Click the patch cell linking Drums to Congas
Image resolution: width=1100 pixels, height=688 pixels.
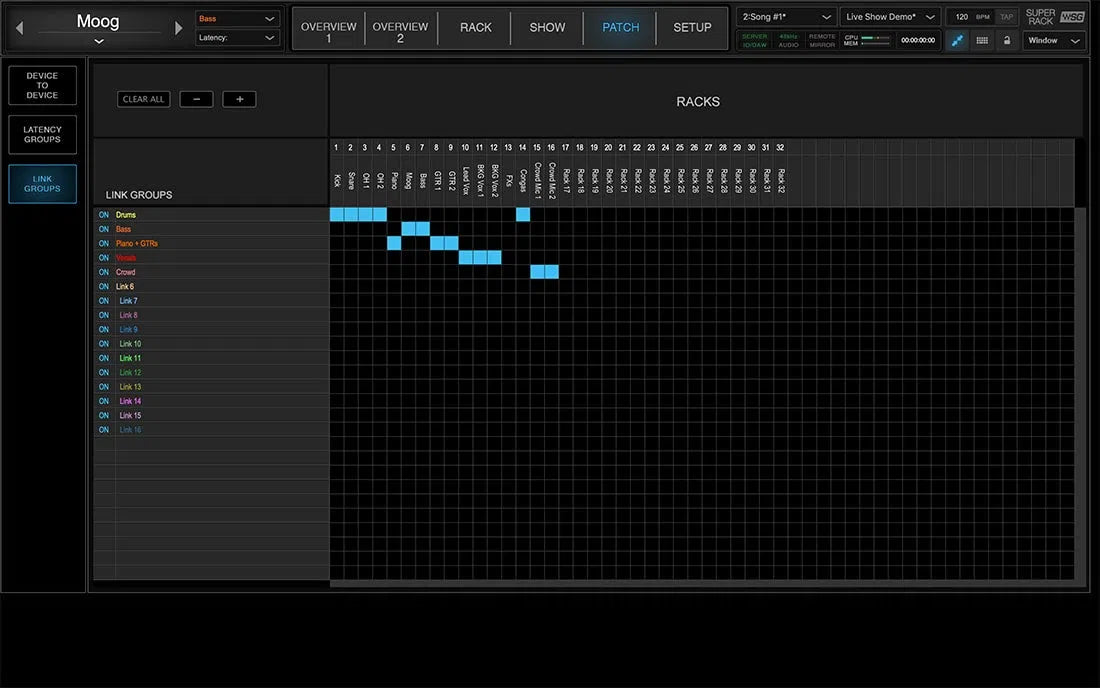pos(522,214)
